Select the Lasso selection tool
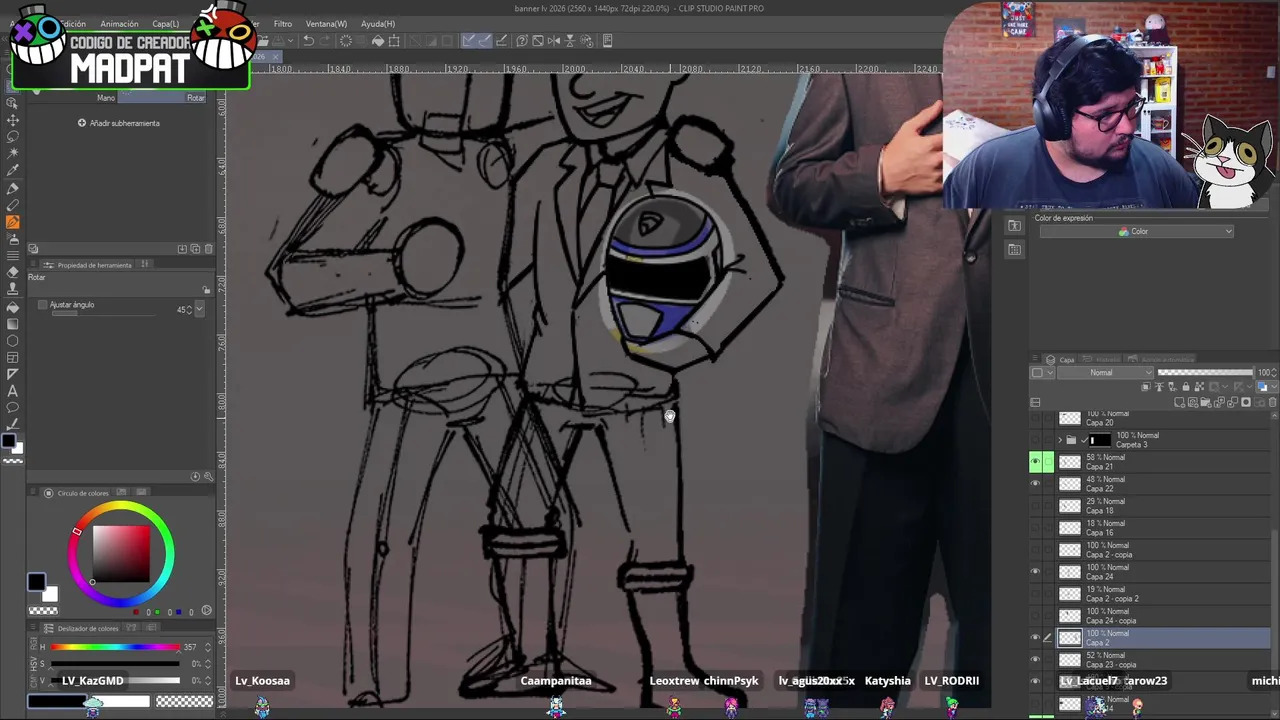1280x720 pixels. point(12,137)
